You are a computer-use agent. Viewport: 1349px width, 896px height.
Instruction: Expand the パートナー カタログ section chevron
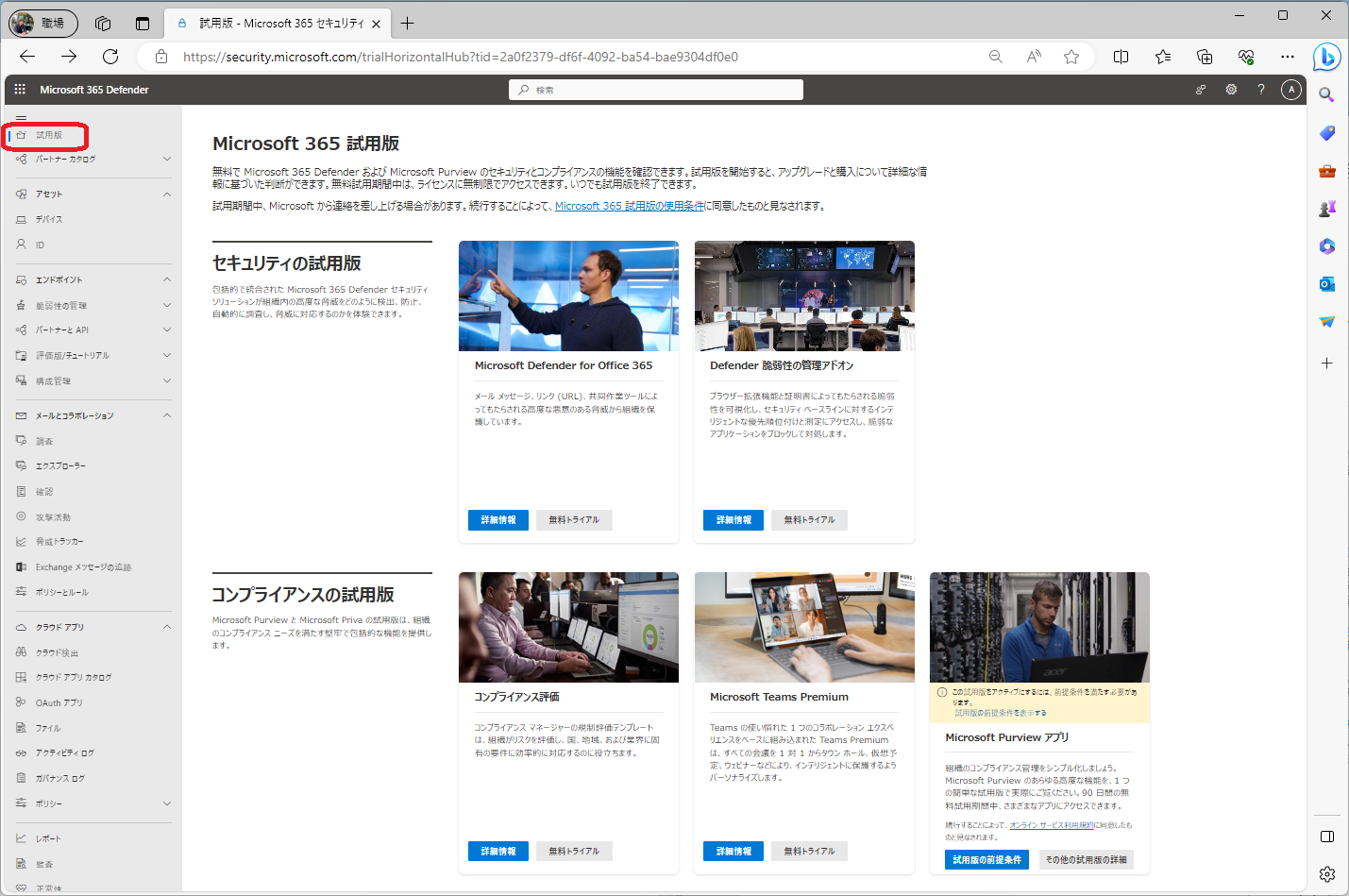[167, 159]
